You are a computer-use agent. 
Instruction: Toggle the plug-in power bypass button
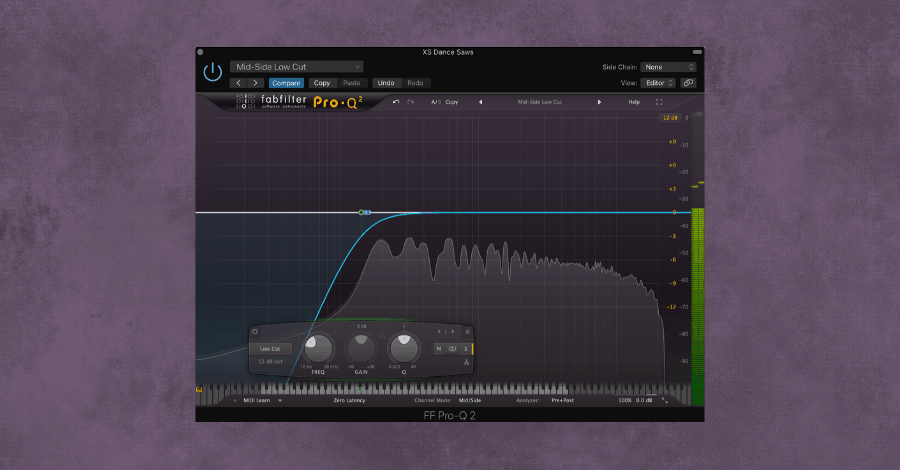(x=212, y=72)
